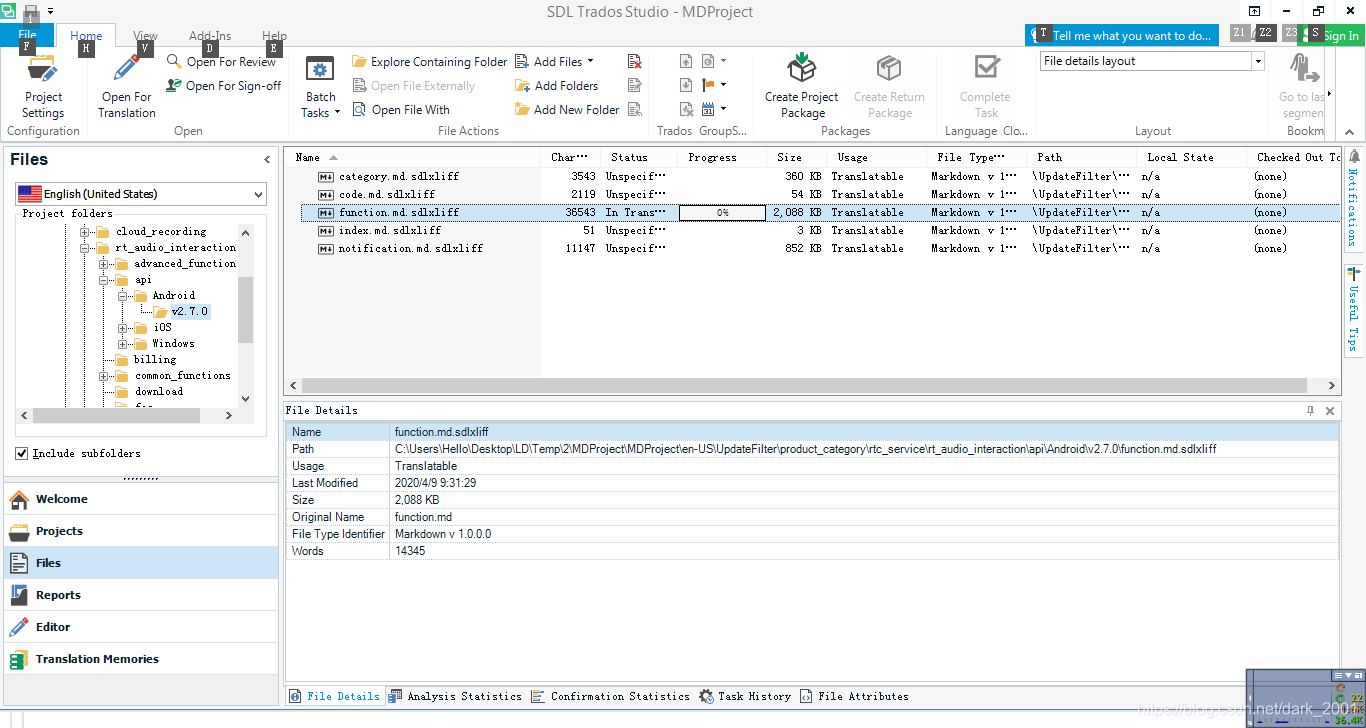Image resolution: width=1366 pixels, height=728 pixels.
Task: Click the 0% progress bar for function.md.sdlxliff
Action: (722, 213)
